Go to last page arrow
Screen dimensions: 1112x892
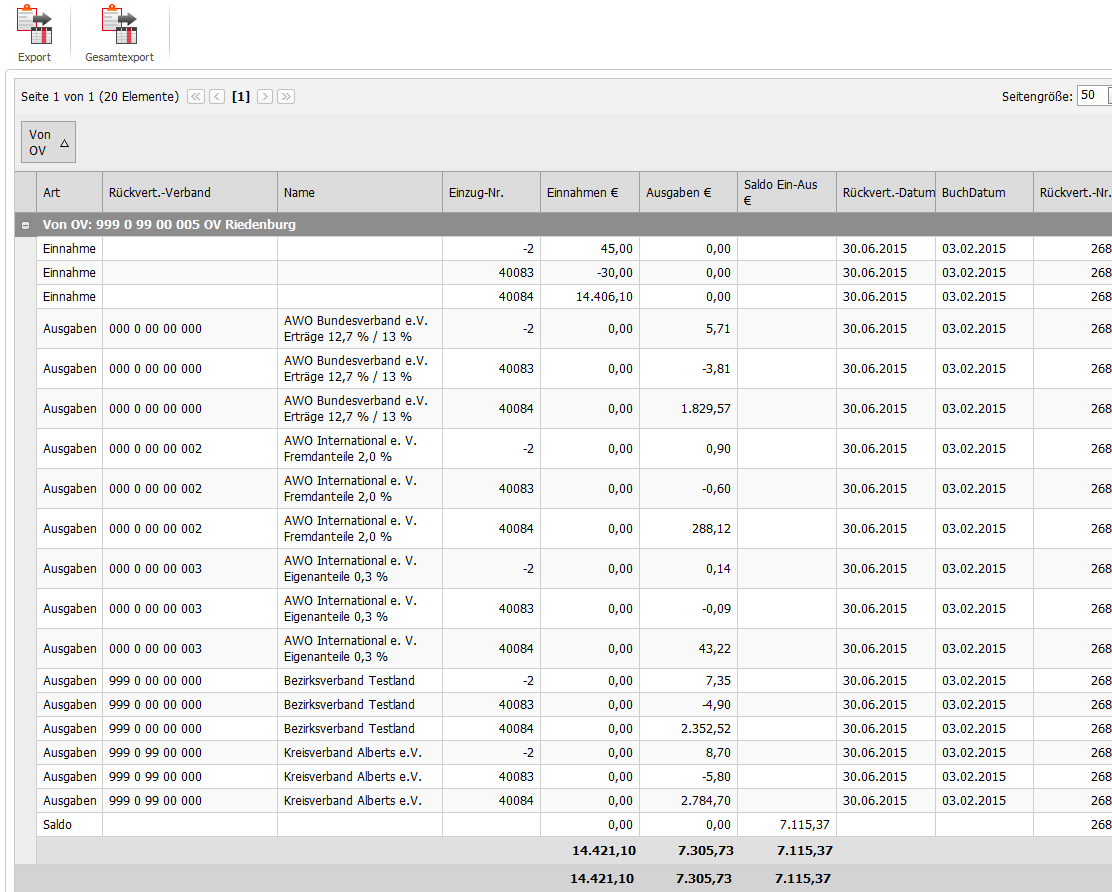tap(286, 96)
